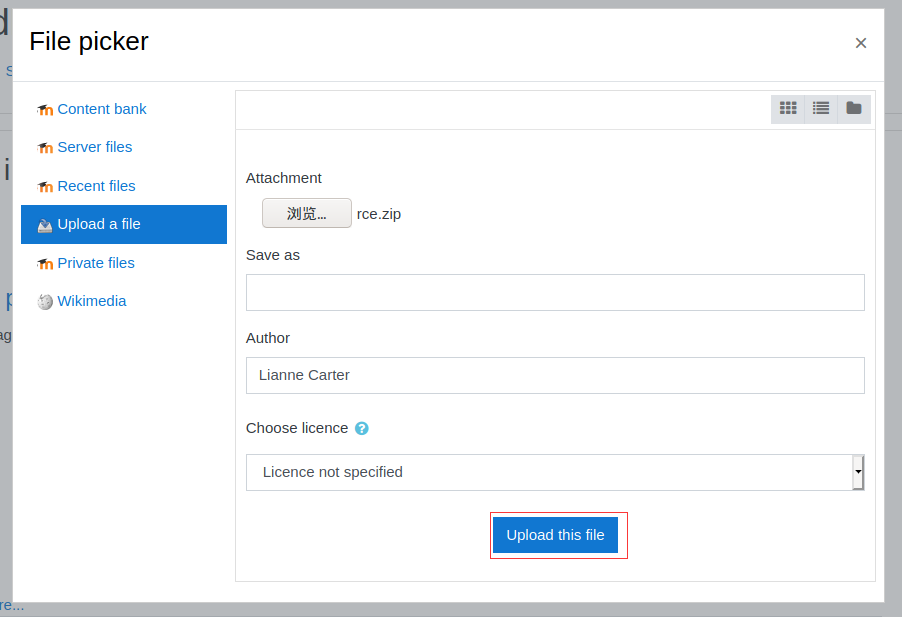Click the rce.zip file name
The height and width of the screenshot is (617, 902).
tap(379, 214)
